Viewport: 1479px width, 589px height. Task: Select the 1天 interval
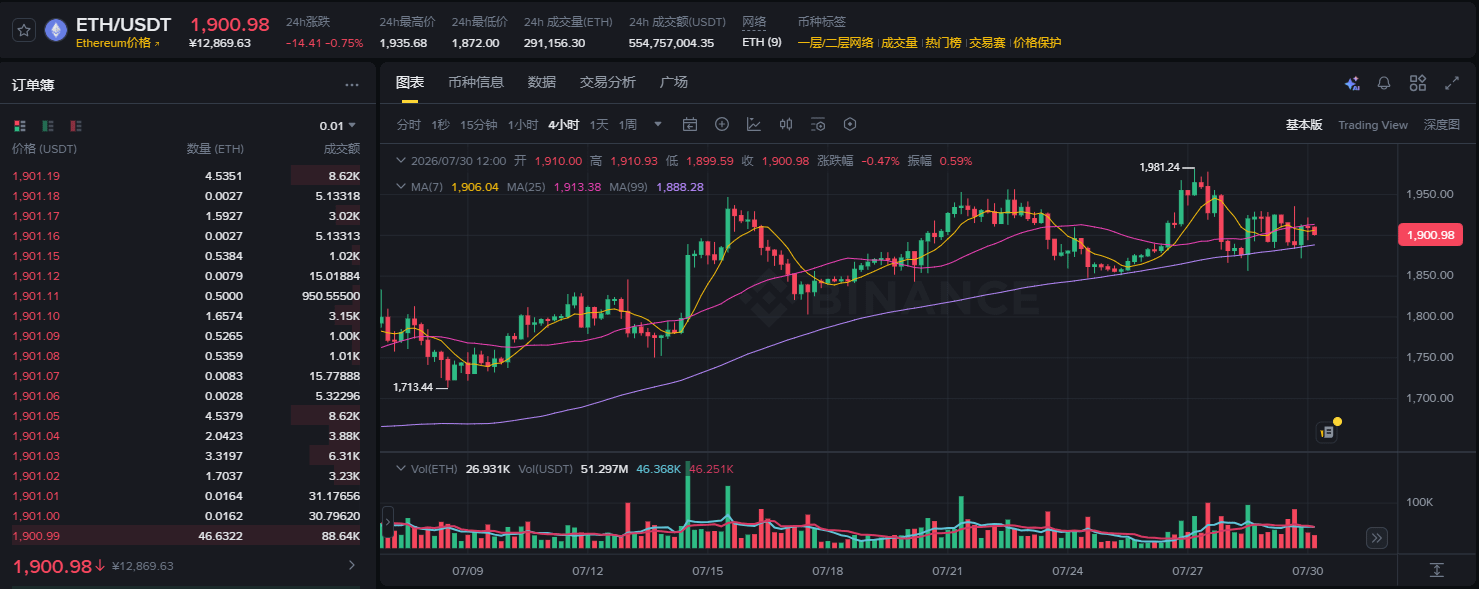(x=599, y=125)
